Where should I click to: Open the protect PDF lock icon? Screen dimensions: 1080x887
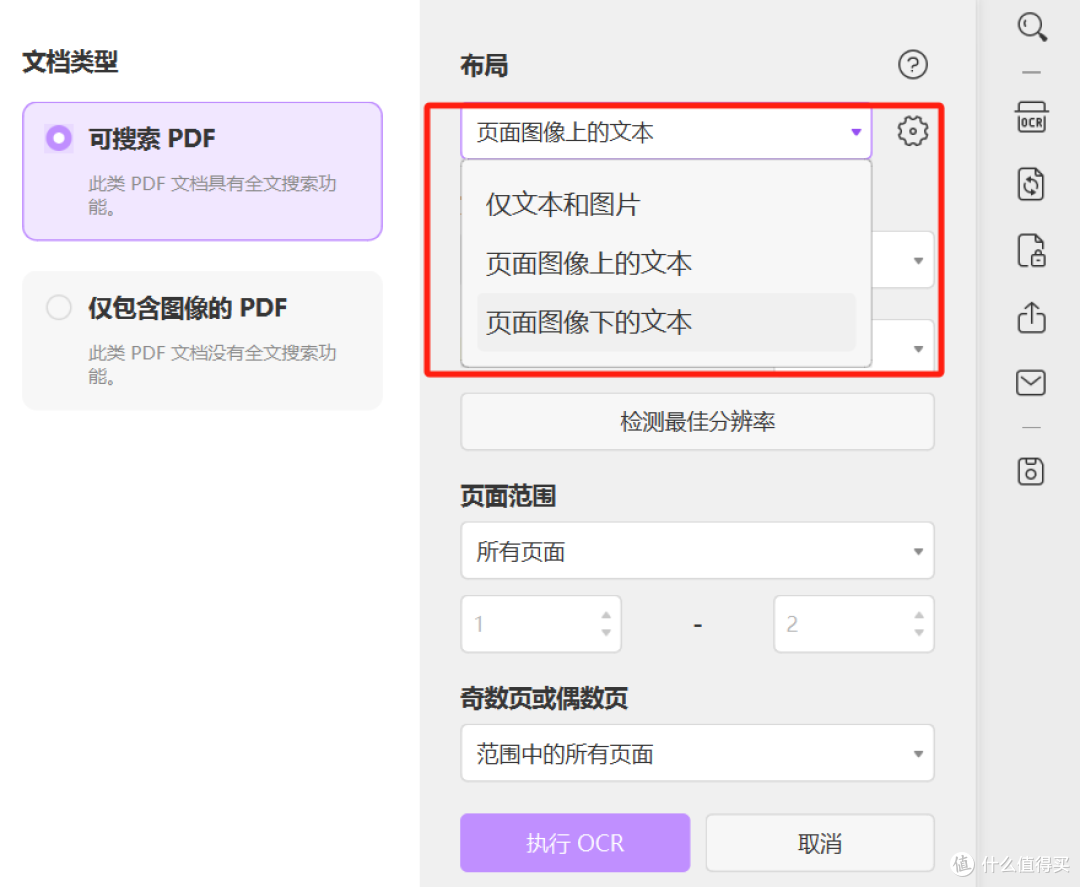(x=1031, y=250)
